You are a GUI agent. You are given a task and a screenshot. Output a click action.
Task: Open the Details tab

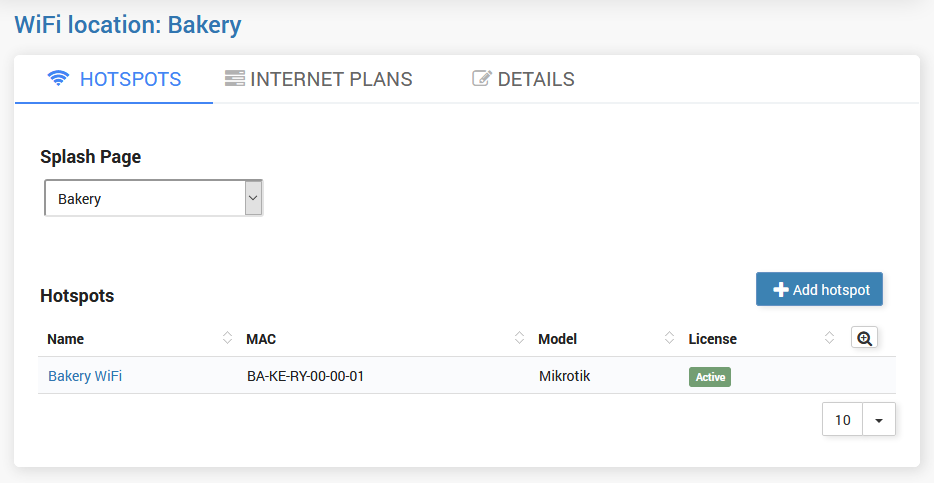click(536, 79)
